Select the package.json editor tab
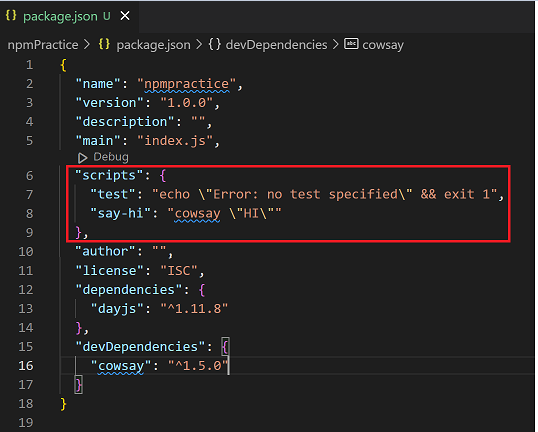 [x=69, y=16]
